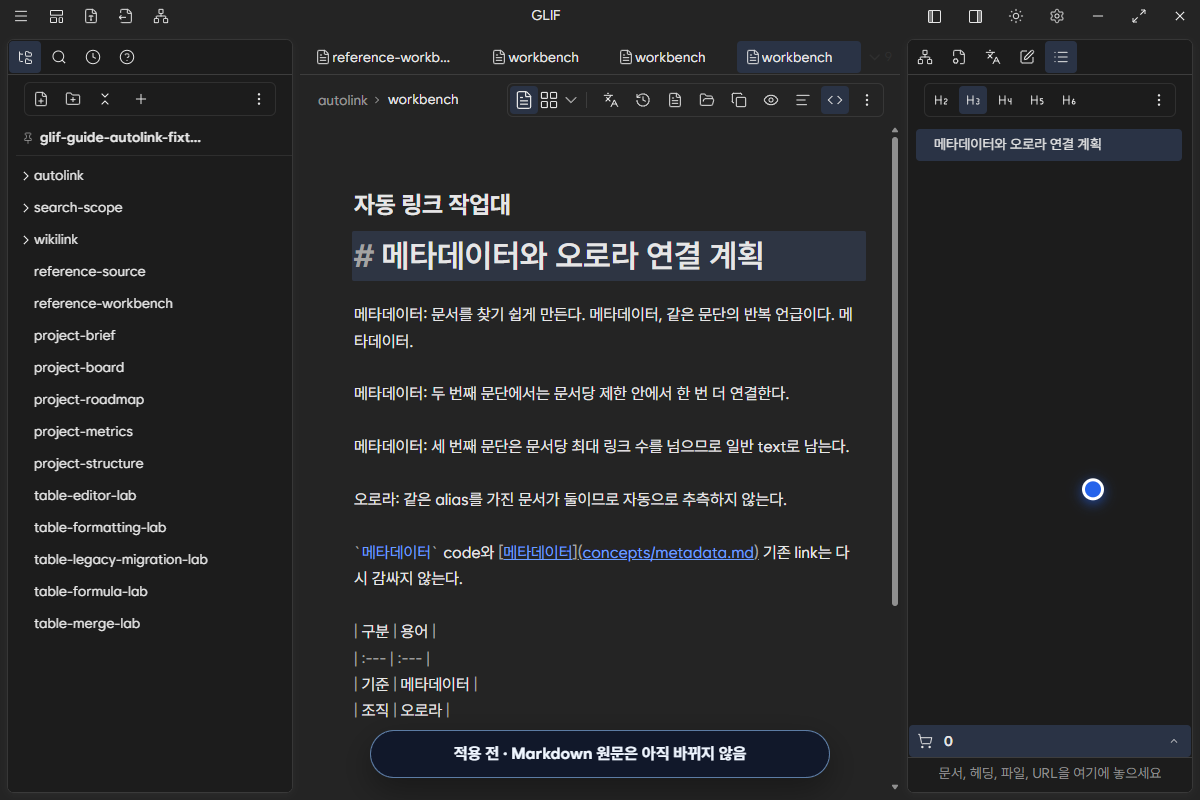Open version history in editor toolbar
Viewport: 1200px width, 800px height.
pos(643,100)
